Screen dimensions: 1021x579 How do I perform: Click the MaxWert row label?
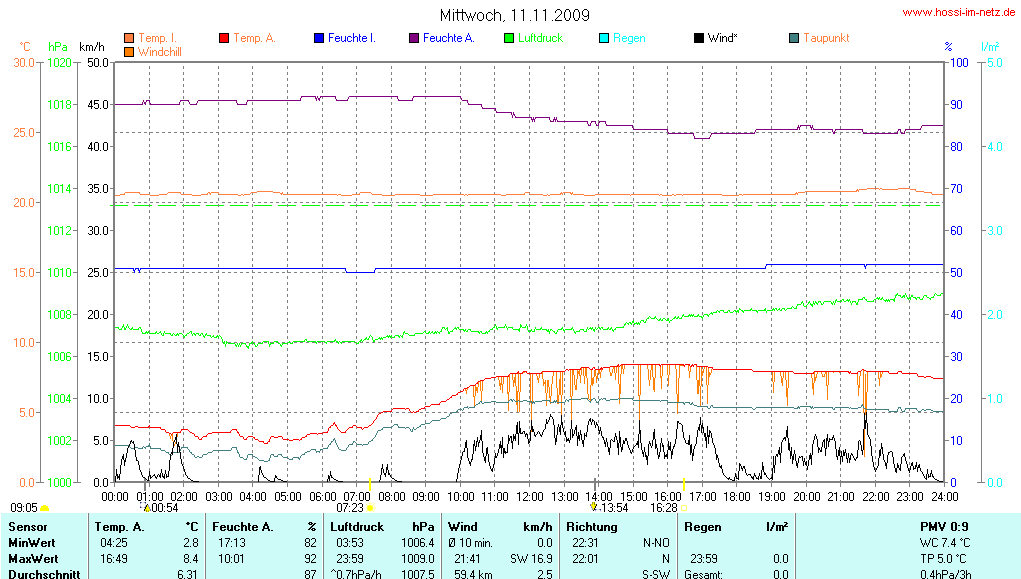pyautogui.click(x=35, y=558)
